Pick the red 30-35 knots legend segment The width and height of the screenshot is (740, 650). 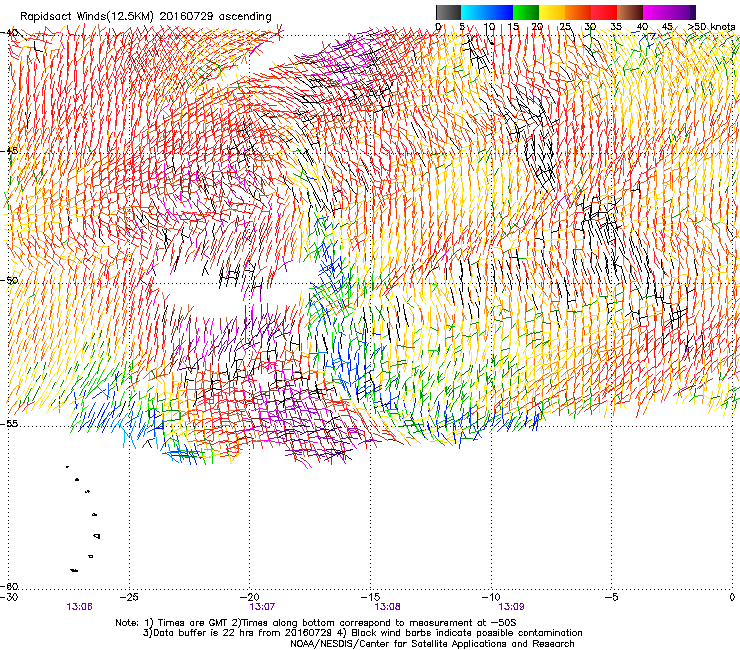(x=604, y=12)
